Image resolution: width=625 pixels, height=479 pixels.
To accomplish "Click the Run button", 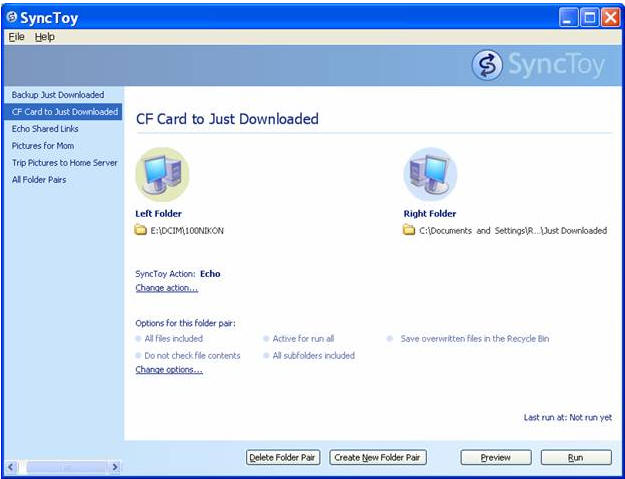I will pos(576,457).
